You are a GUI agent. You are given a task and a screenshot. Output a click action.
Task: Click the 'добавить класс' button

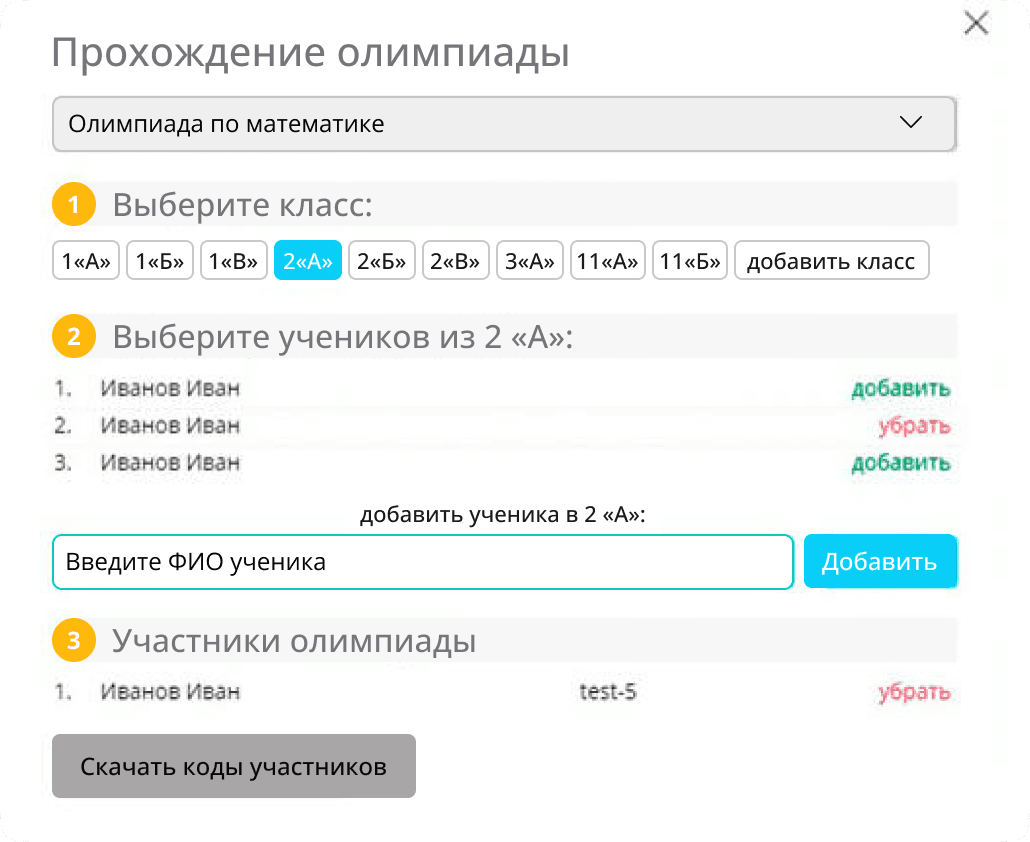(832, 261)
